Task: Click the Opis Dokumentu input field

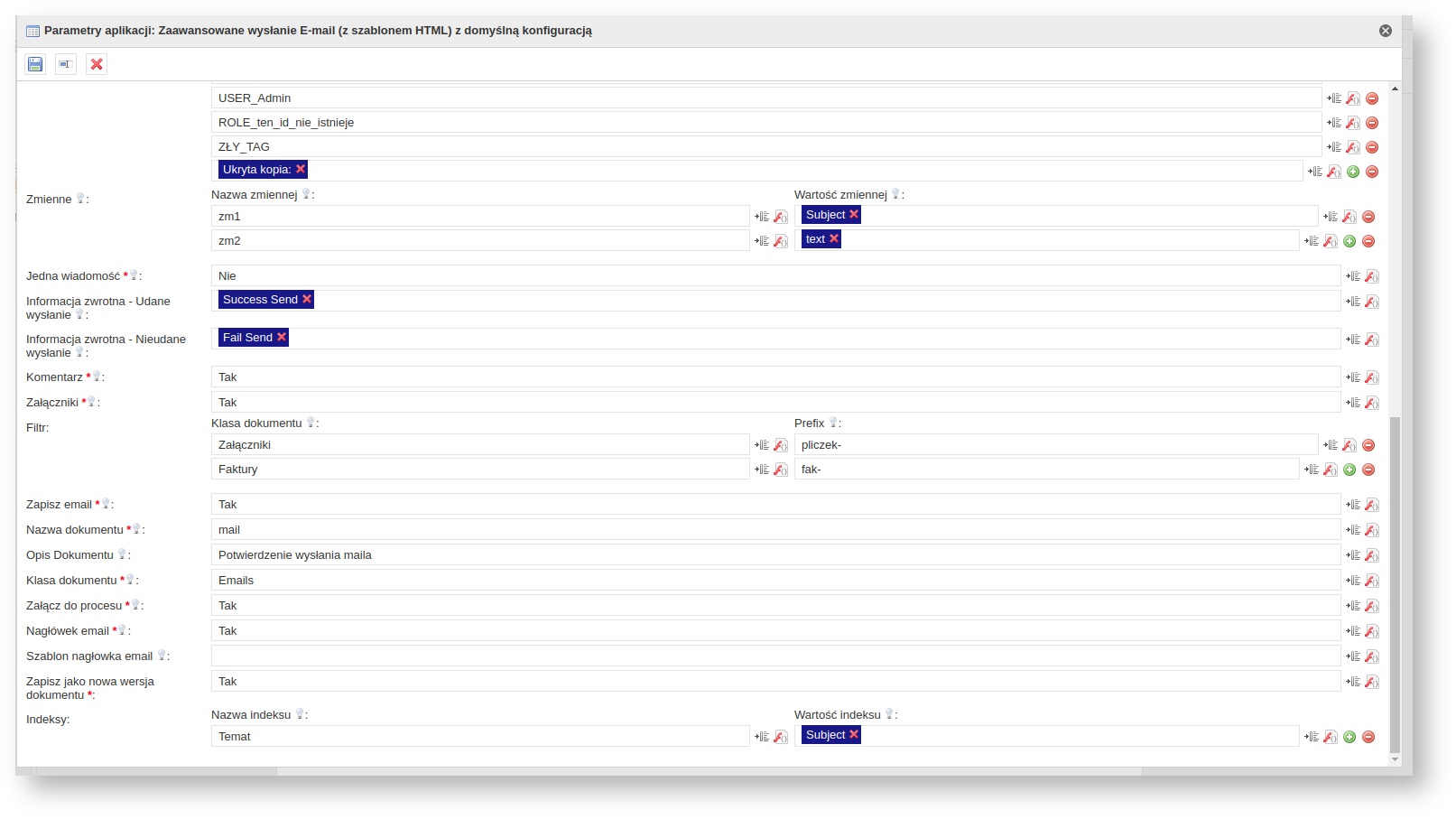Action: (x=774, y=555)
